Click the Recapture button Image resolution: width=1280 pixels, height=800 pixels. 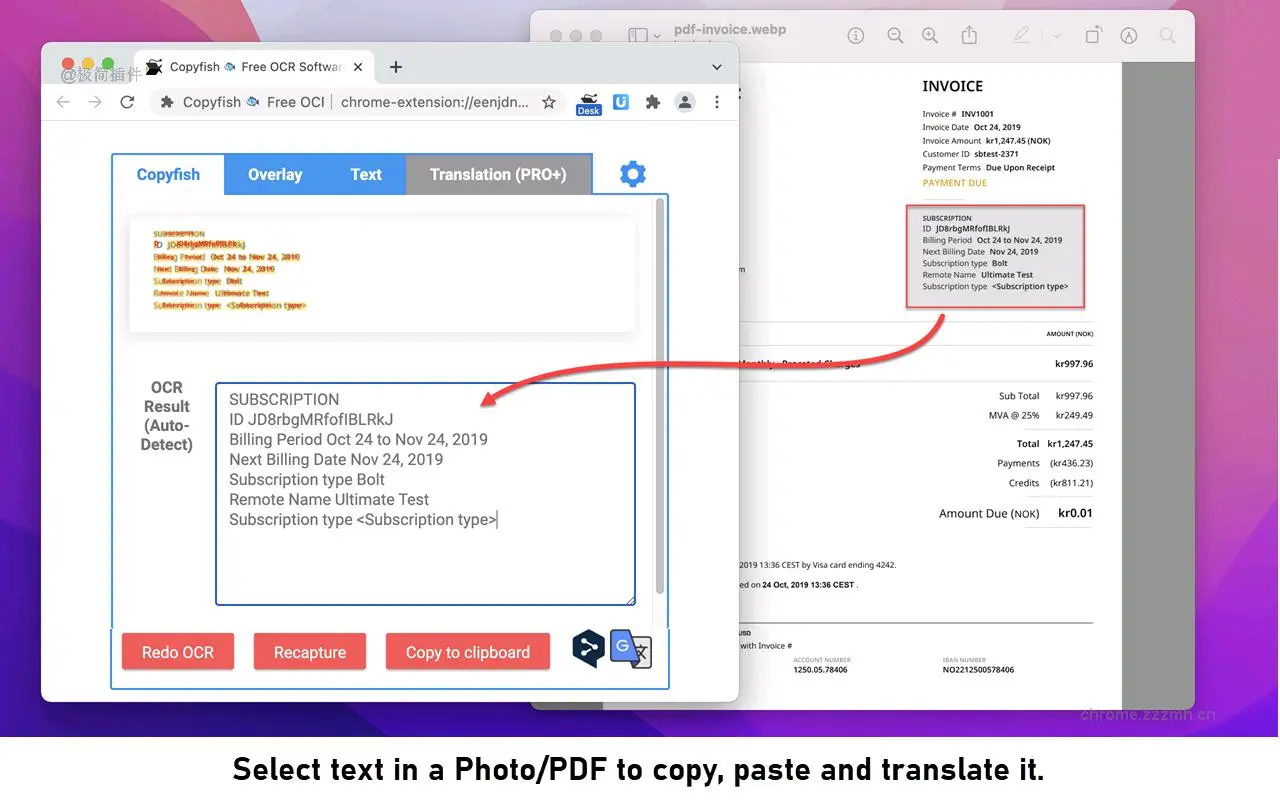pos(310,651)
